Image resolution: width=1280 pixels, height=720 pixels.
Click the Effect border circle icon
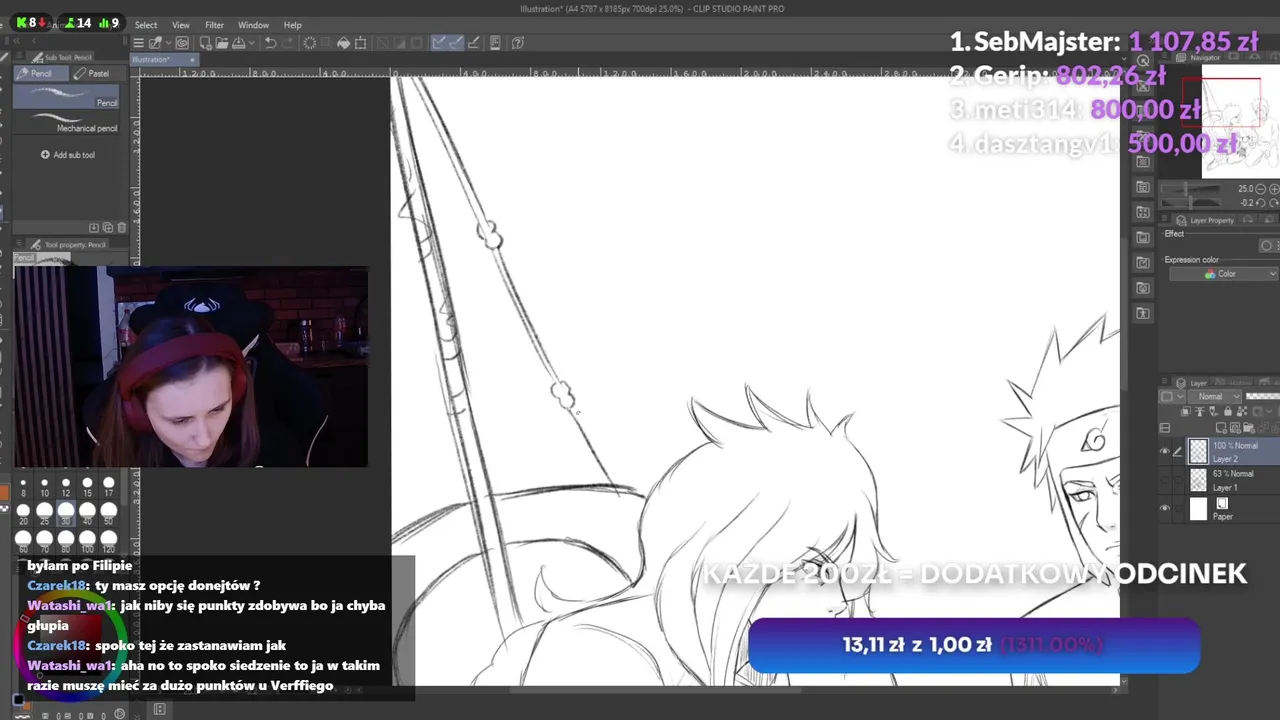tap(1266, 246)
